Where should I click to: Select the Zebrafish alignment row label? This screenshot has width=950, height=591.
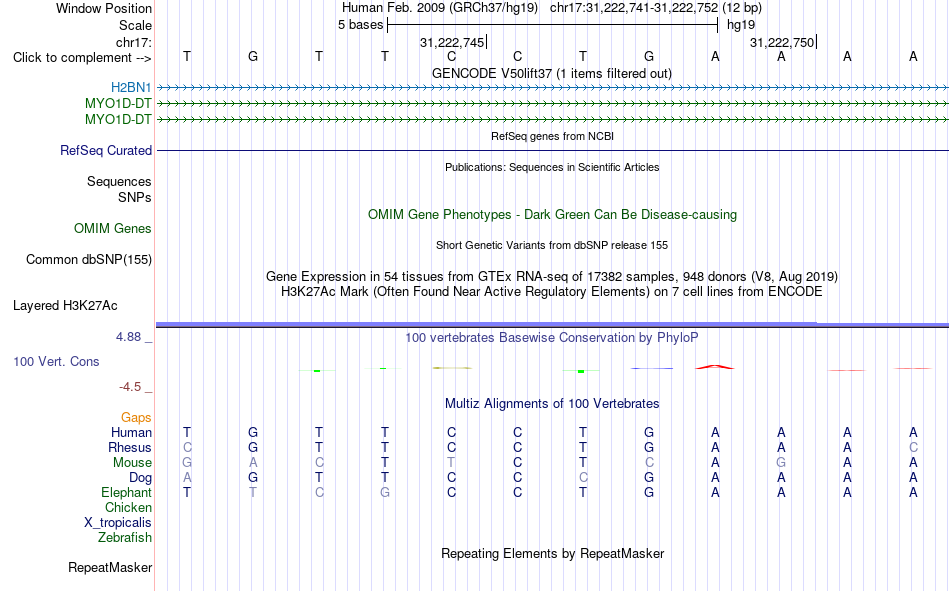[125, 537]
